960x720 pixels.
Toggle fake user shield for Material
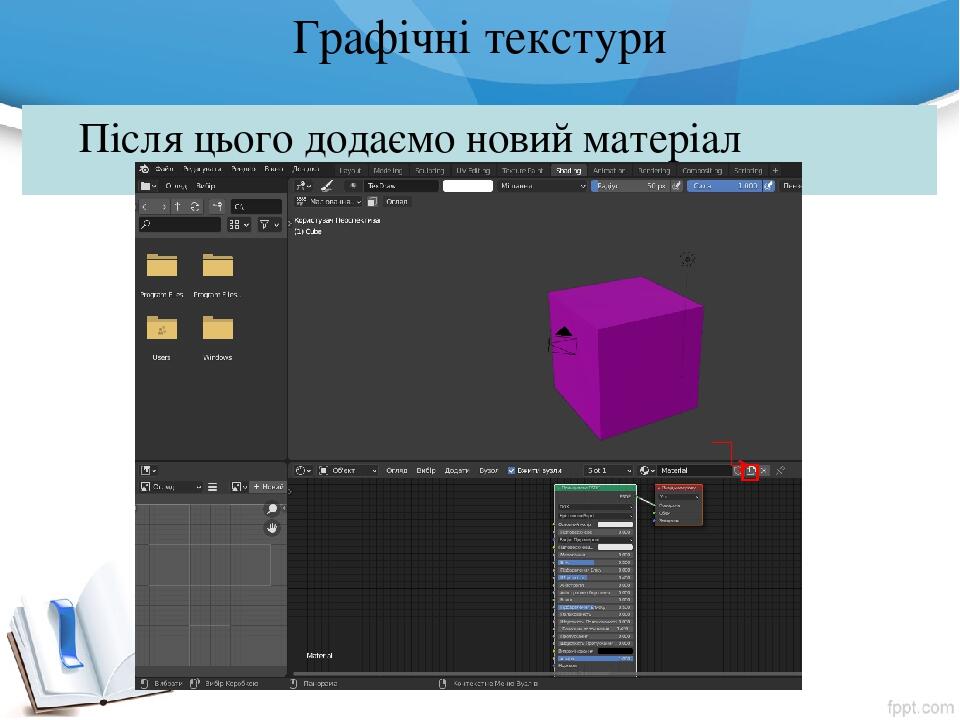point(738,471)
